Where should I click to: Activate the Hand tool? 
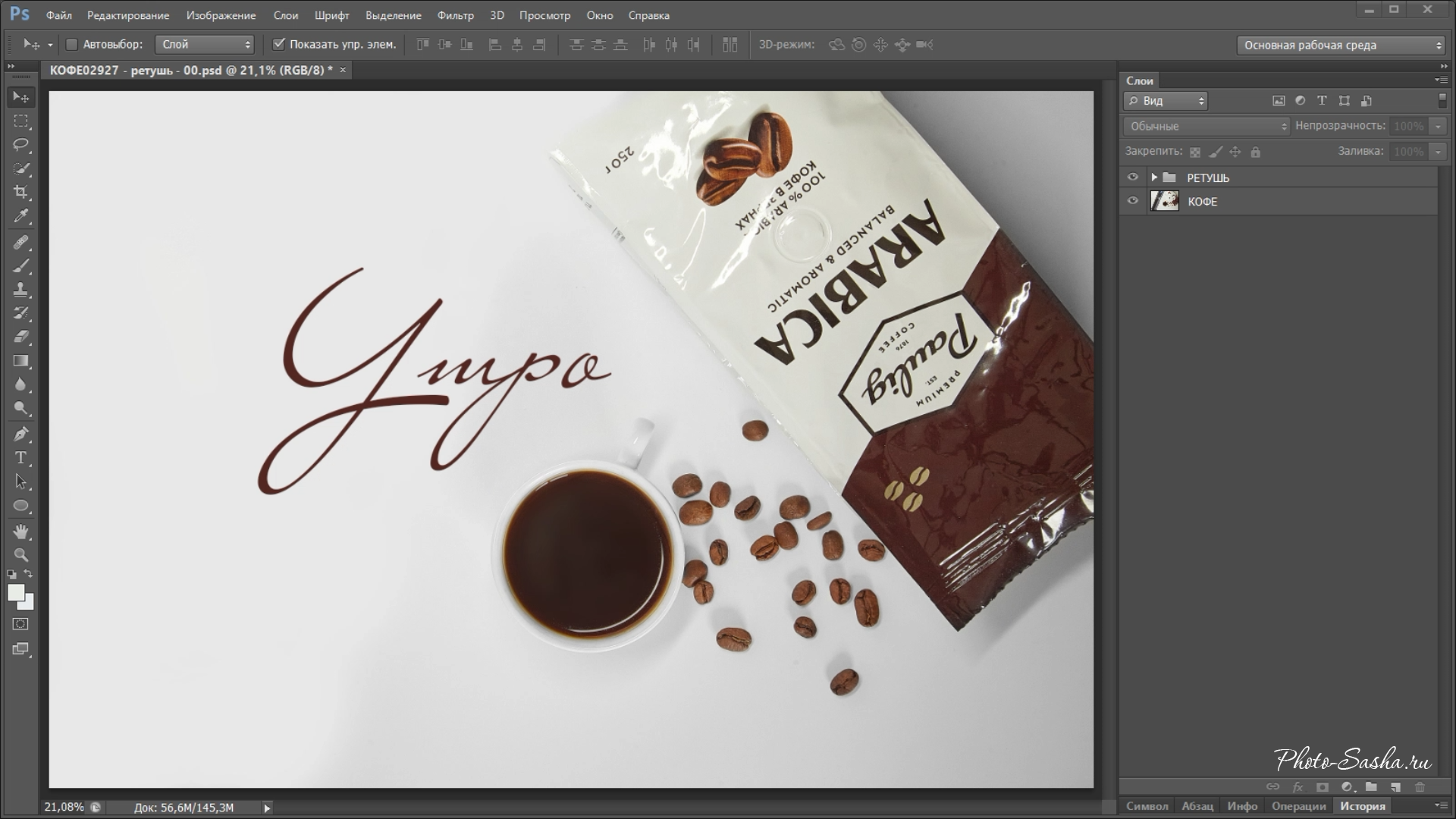coord(20,531)
